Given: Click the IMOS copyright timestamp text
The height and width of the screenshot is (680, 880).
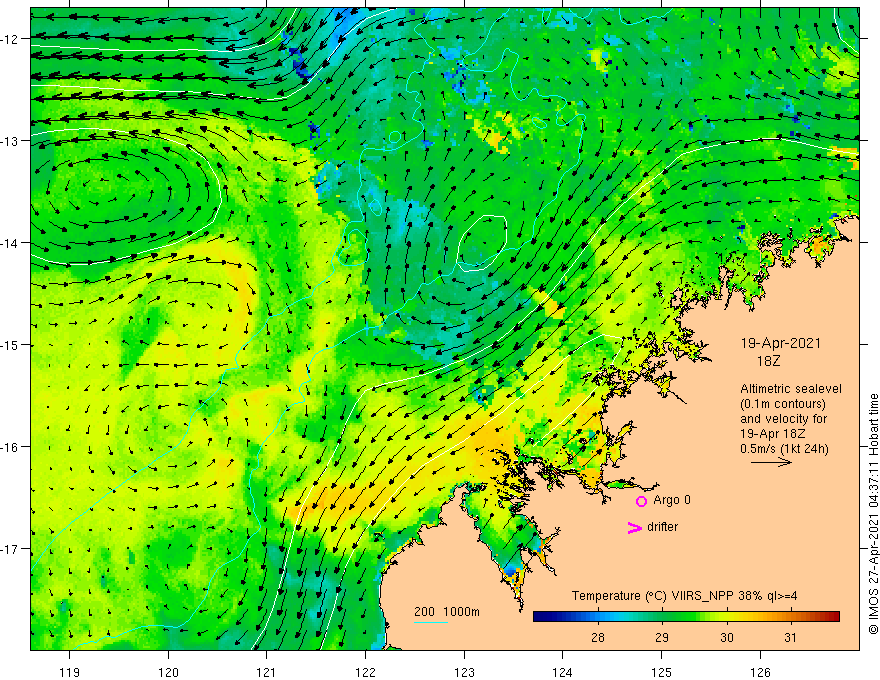Looking at the screenshot, I should point(873,514).
